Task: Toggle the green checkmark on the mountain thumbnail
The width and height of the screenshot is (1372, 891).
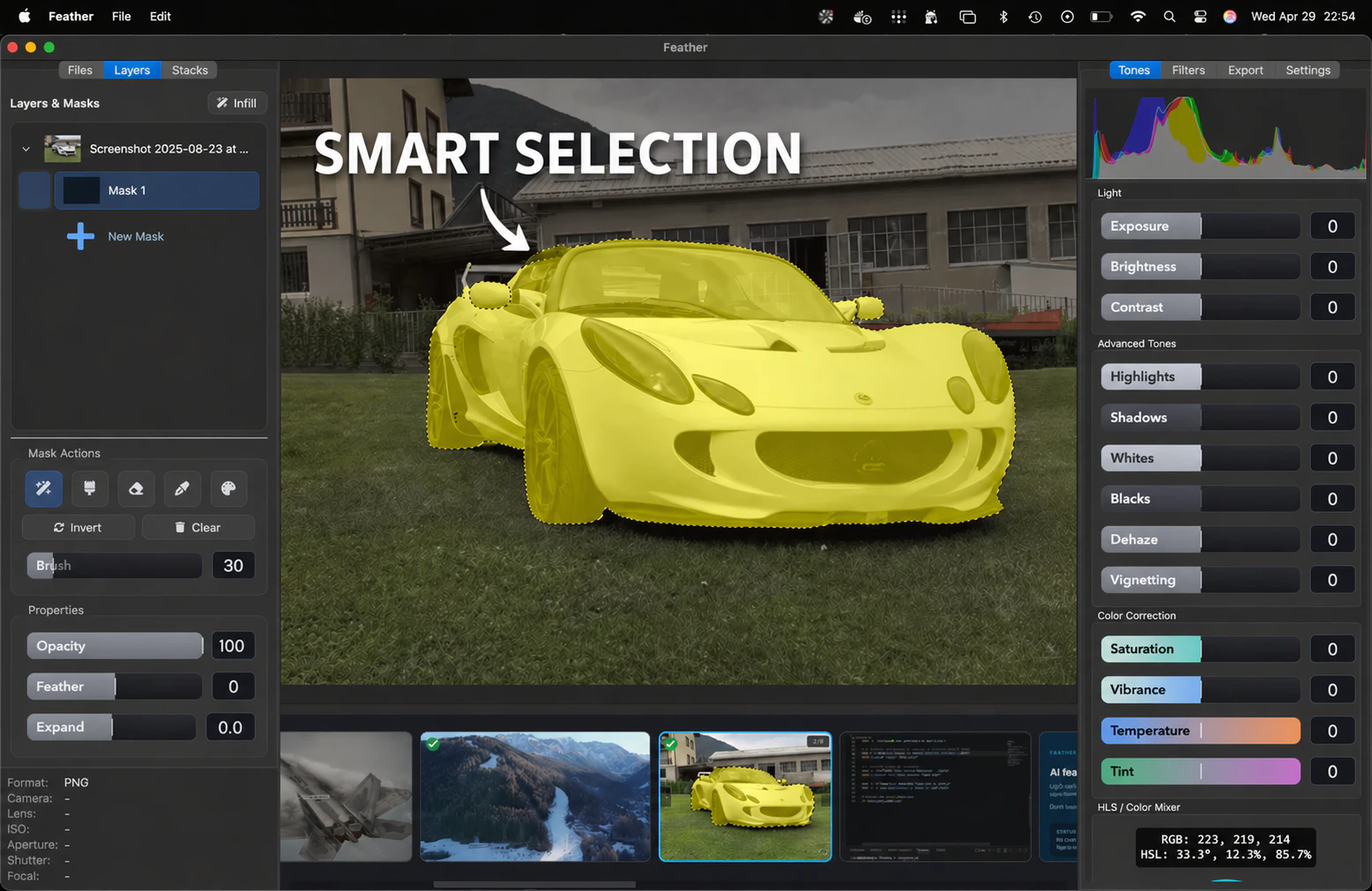Action: pos(433,744)
